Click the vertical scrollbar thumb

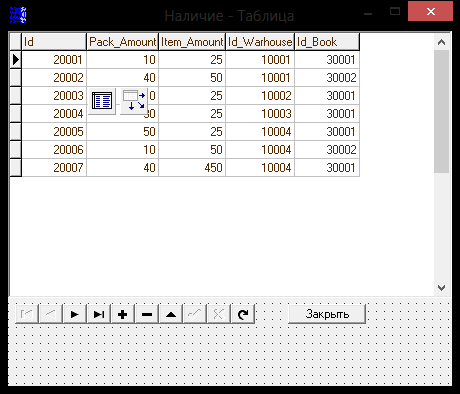pyautogui.click(x=442, y=112)
